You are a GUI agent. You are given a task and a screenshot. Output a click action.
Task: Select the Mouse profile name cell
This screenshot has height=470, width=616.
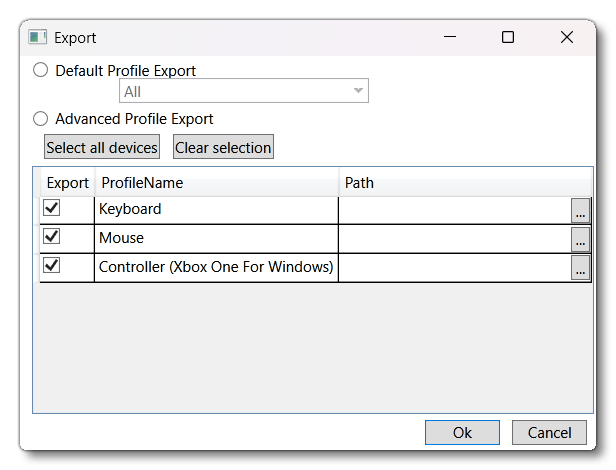(x=216, y=239)
